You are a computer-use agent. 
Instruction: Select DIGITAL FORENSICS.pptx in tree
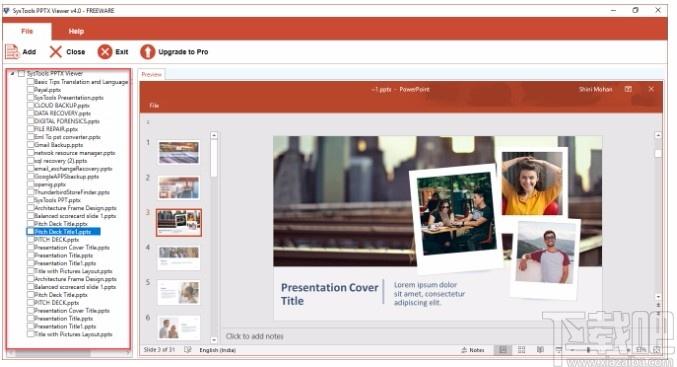[x=66, y=121]
